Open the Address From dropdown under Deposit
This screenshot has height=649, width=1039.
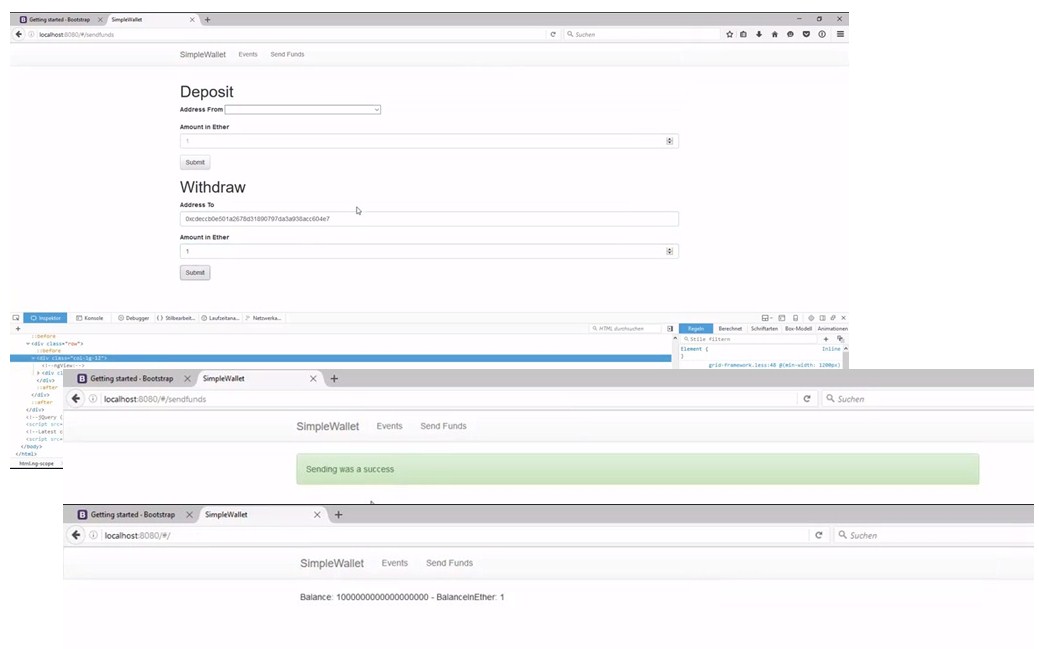(303, 109)
